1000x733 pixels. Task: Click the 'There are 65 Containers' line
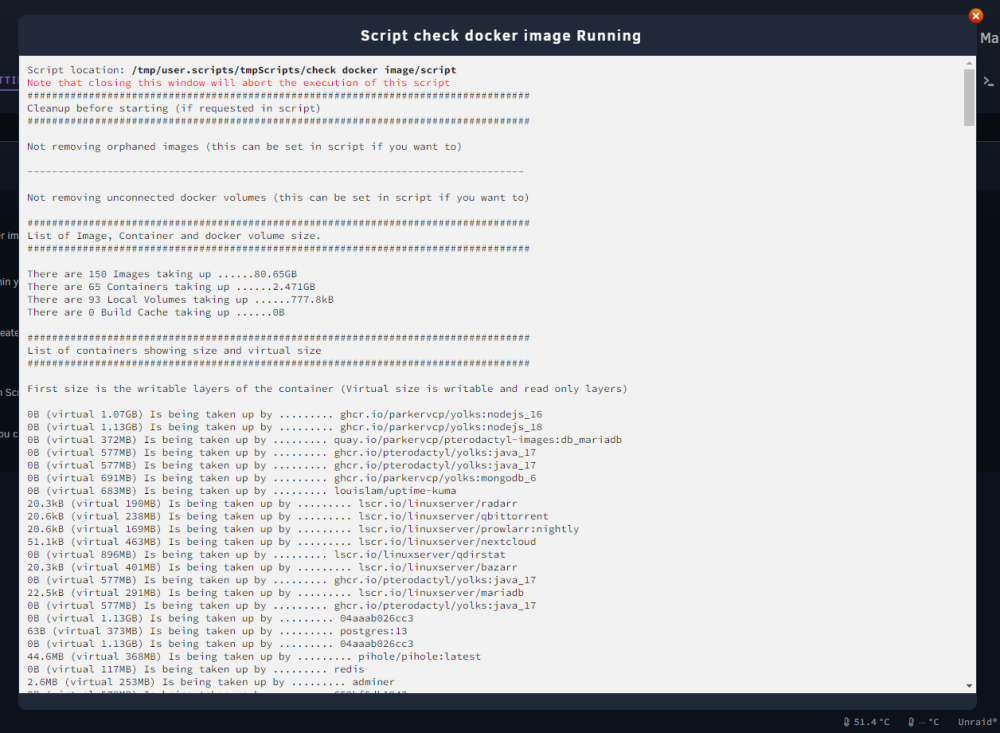171,287
